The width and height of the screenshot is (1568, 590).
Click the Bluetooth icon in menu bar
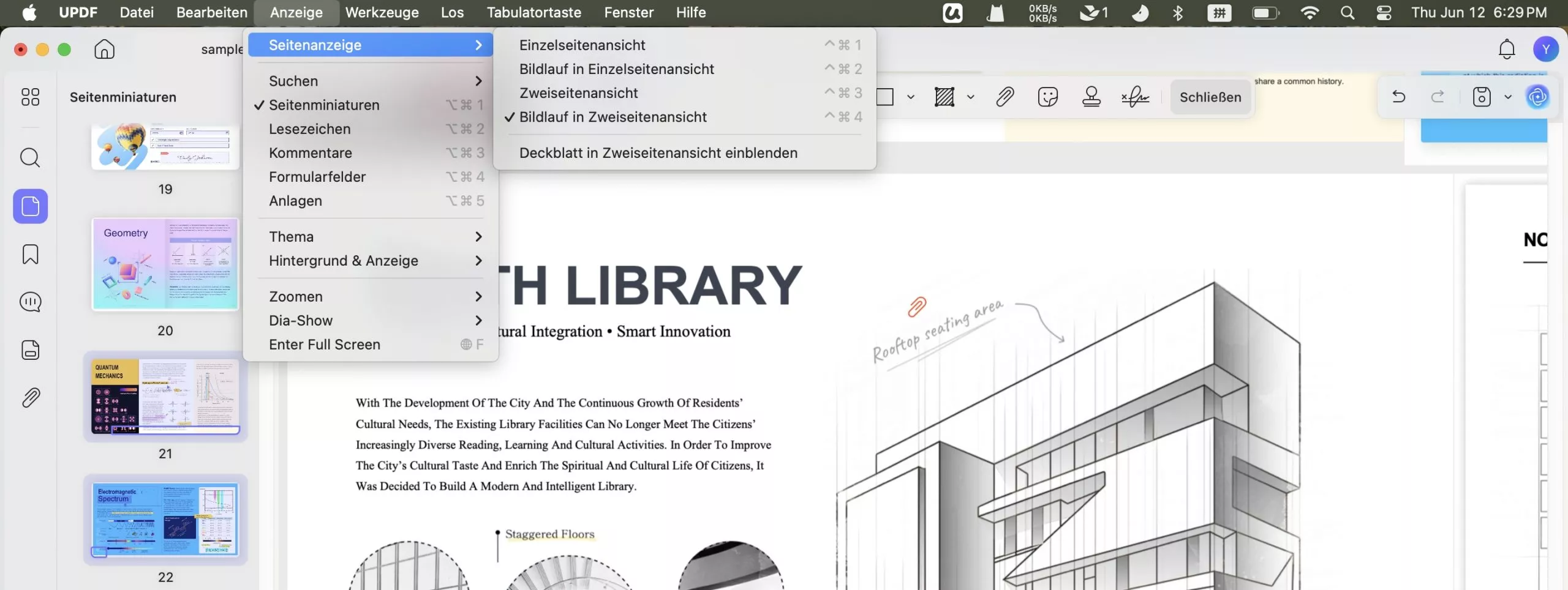1177,12
